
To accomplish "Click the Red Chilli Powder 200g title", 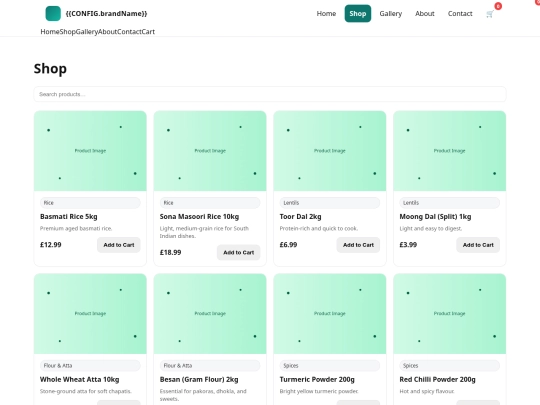I will [x=437, y=380].
